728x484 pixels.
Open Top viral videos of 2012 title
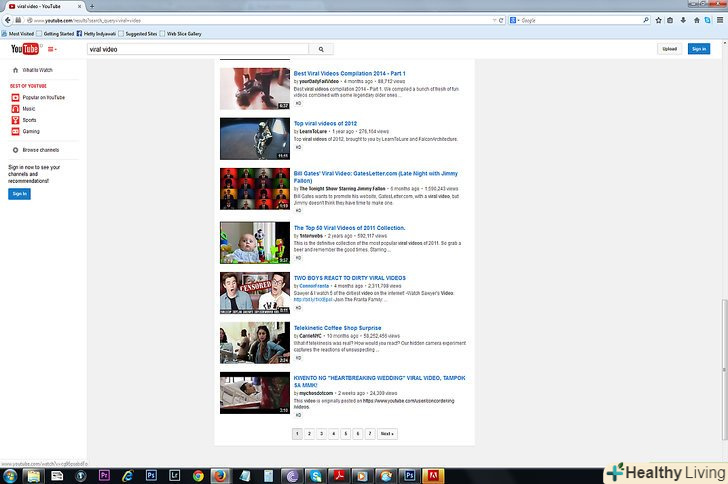[325, 124]
